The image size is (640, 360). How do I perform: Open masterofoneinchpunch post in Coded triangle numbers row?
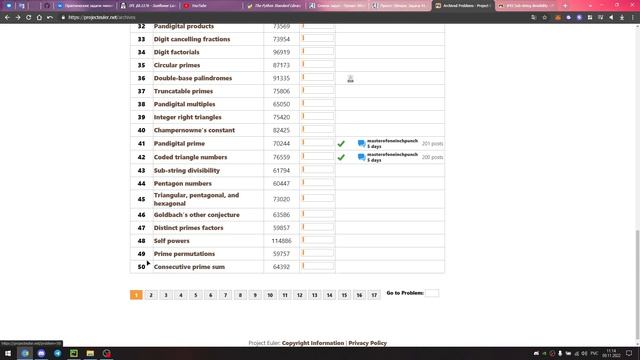(x=392, y=155)
